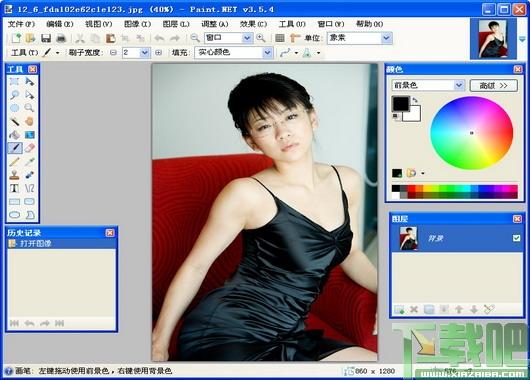Select the Rounded Rectangle tool
Viewport: 530px width, 380px height.
coord(30,201)
